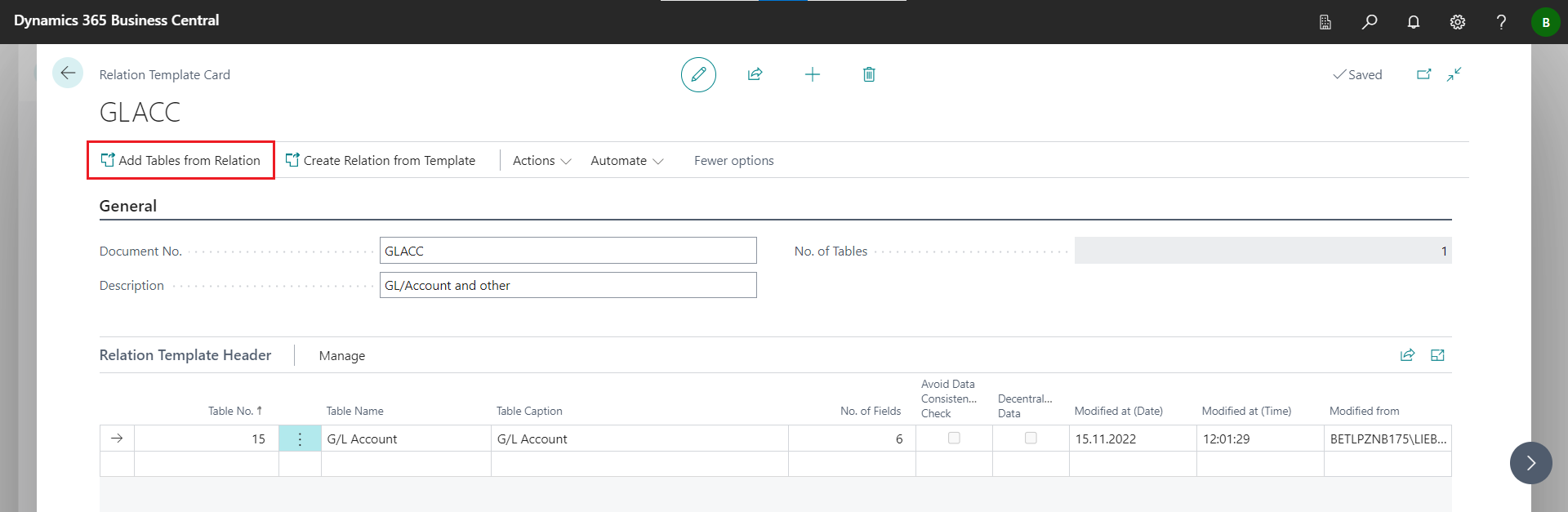The height and width of the screenshot is (512, 1568).
Task: Click the Table Name column header
Action: coord(354,411)
